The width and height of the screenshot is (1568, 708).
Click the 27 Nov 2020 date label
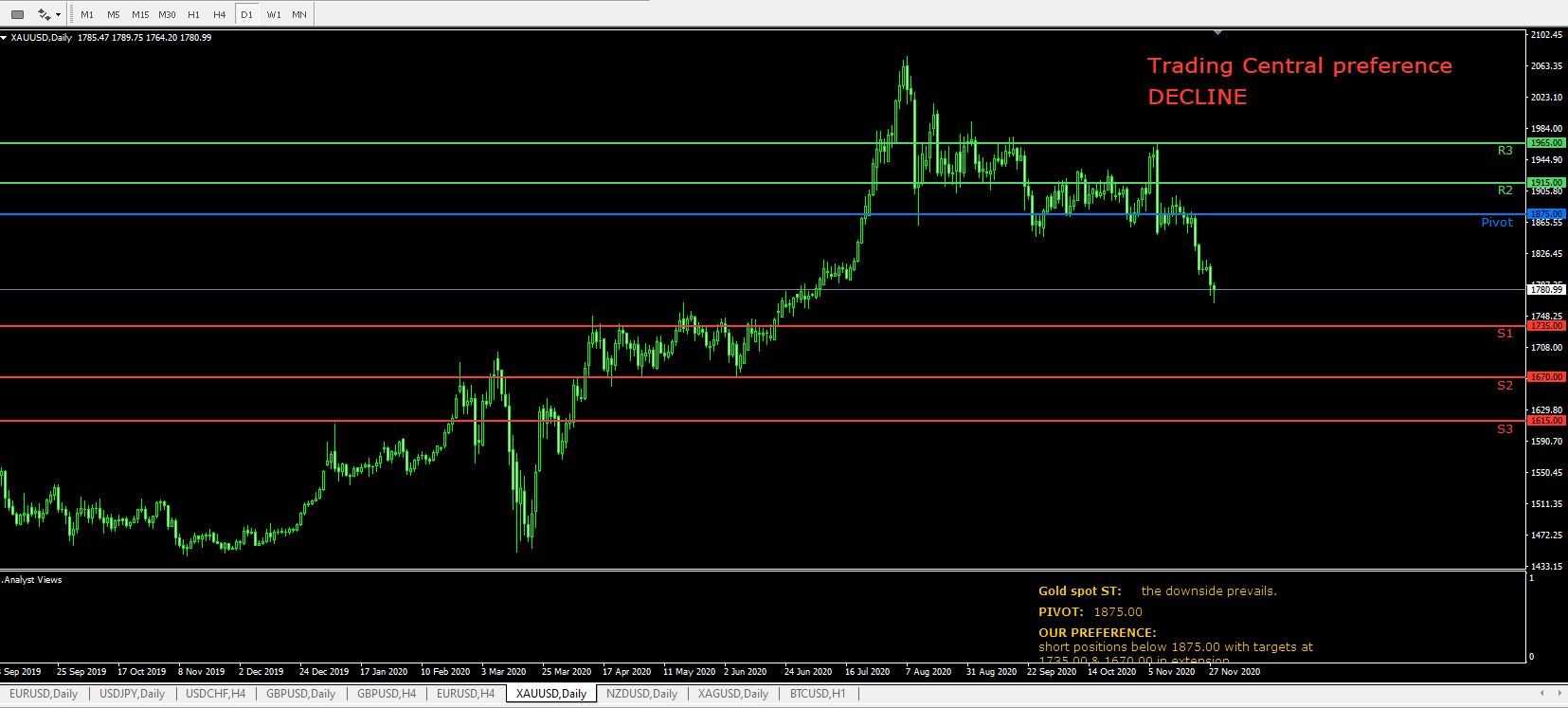[1235, 672]
